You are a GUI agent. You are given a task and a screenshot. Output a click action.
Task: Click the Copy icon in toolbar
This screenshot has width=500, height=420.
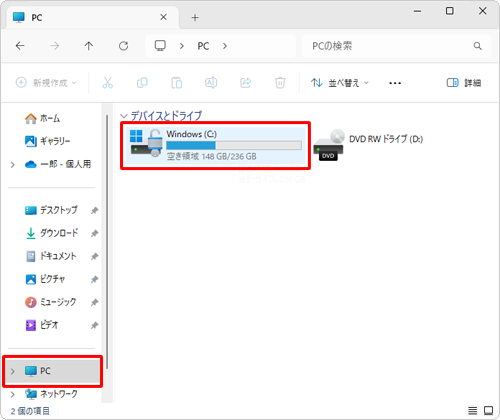point(142,82)
